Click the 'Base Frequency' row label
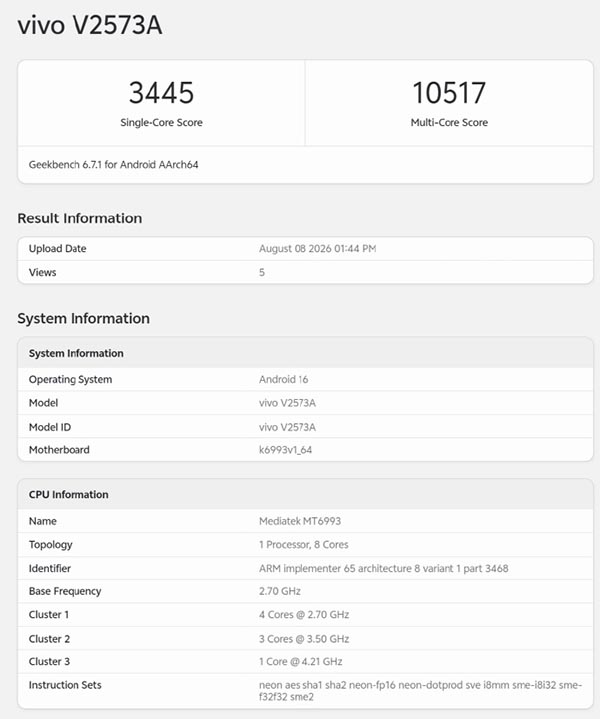The image size is (600, 719). click(65, 592)
